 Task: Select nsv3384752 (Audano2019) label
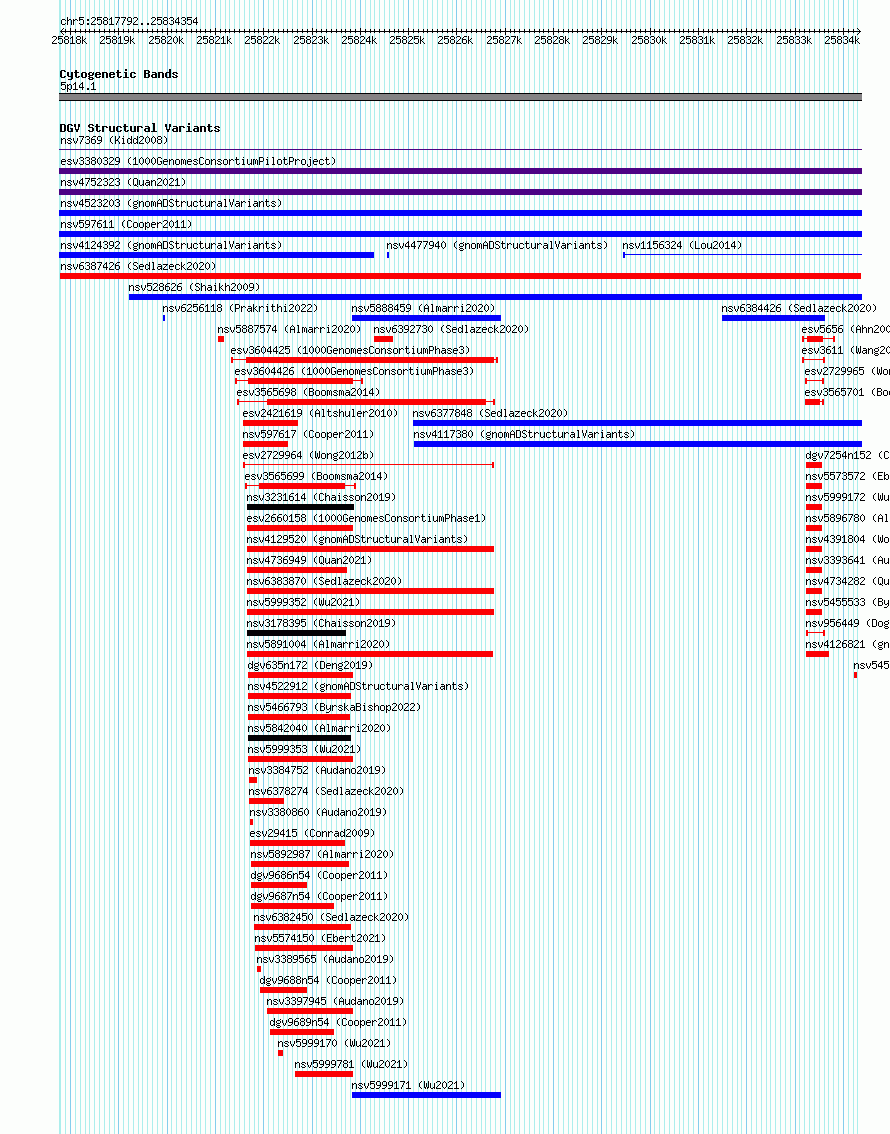[x=317, y=770]
